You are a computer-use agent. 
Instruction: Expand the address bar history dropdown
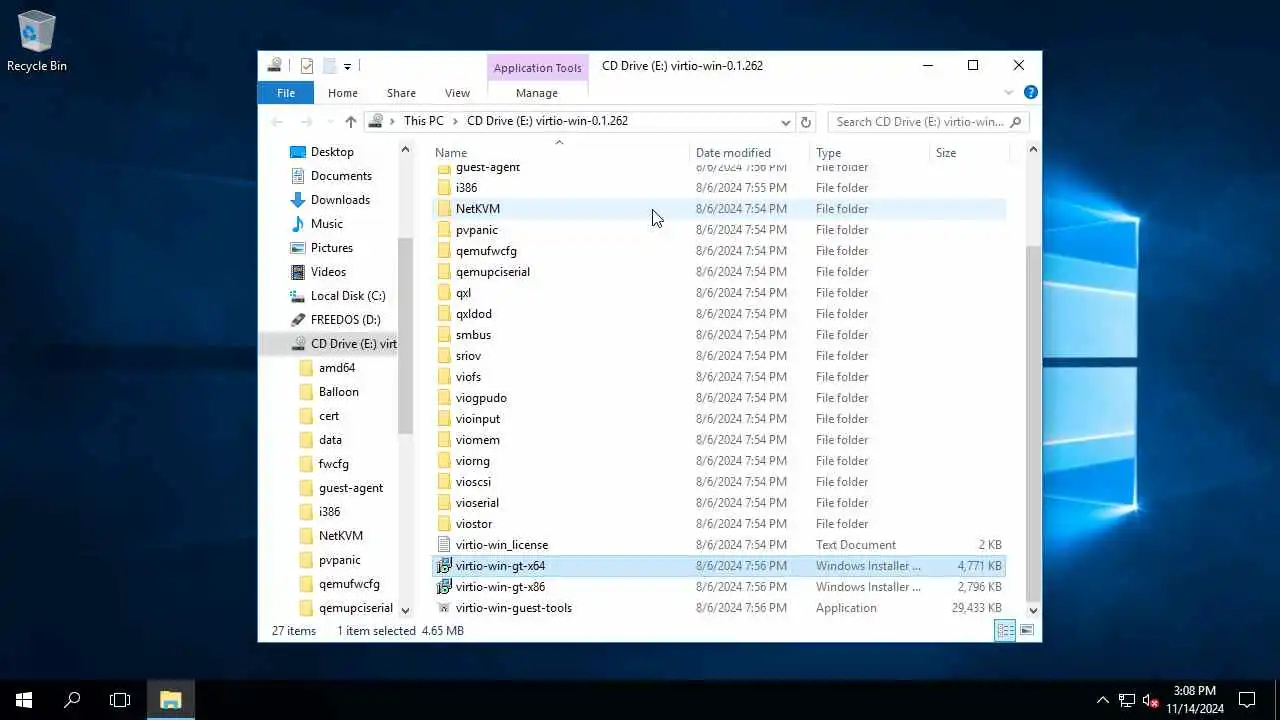785,122
